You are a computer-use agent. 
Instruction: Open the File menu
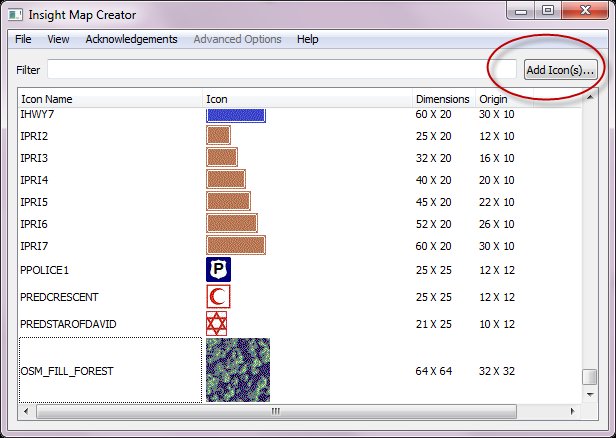(23, 39)
